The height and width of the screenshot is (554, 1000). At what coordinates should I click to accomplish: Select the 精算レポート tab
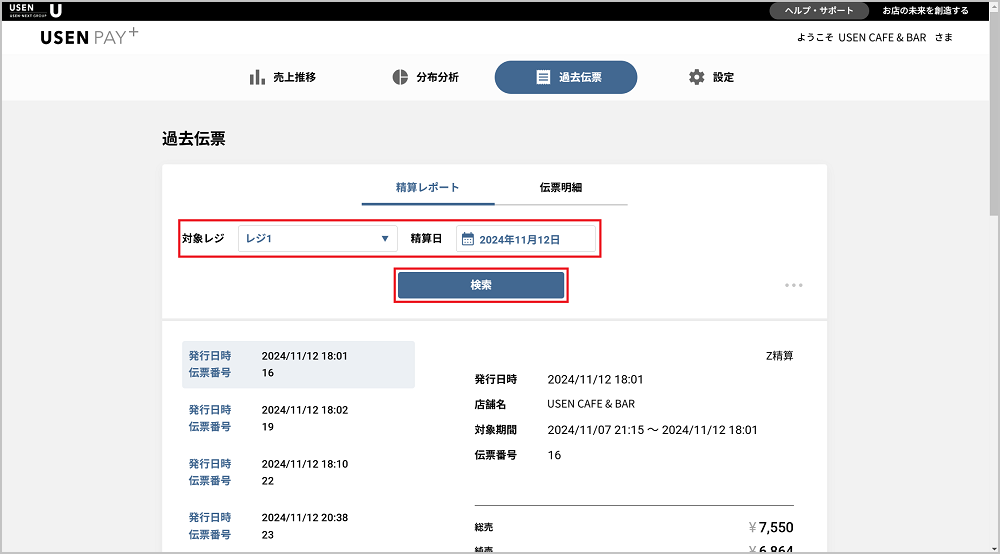pyautogui.click(x=428, y=187)
